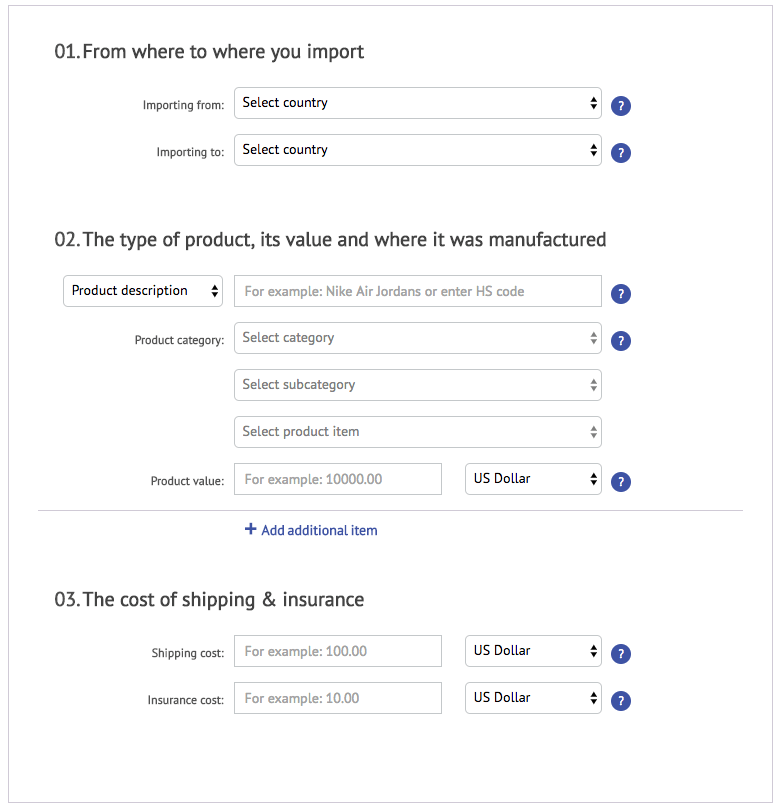Open the Importing from country dropdown

(417, 103)
